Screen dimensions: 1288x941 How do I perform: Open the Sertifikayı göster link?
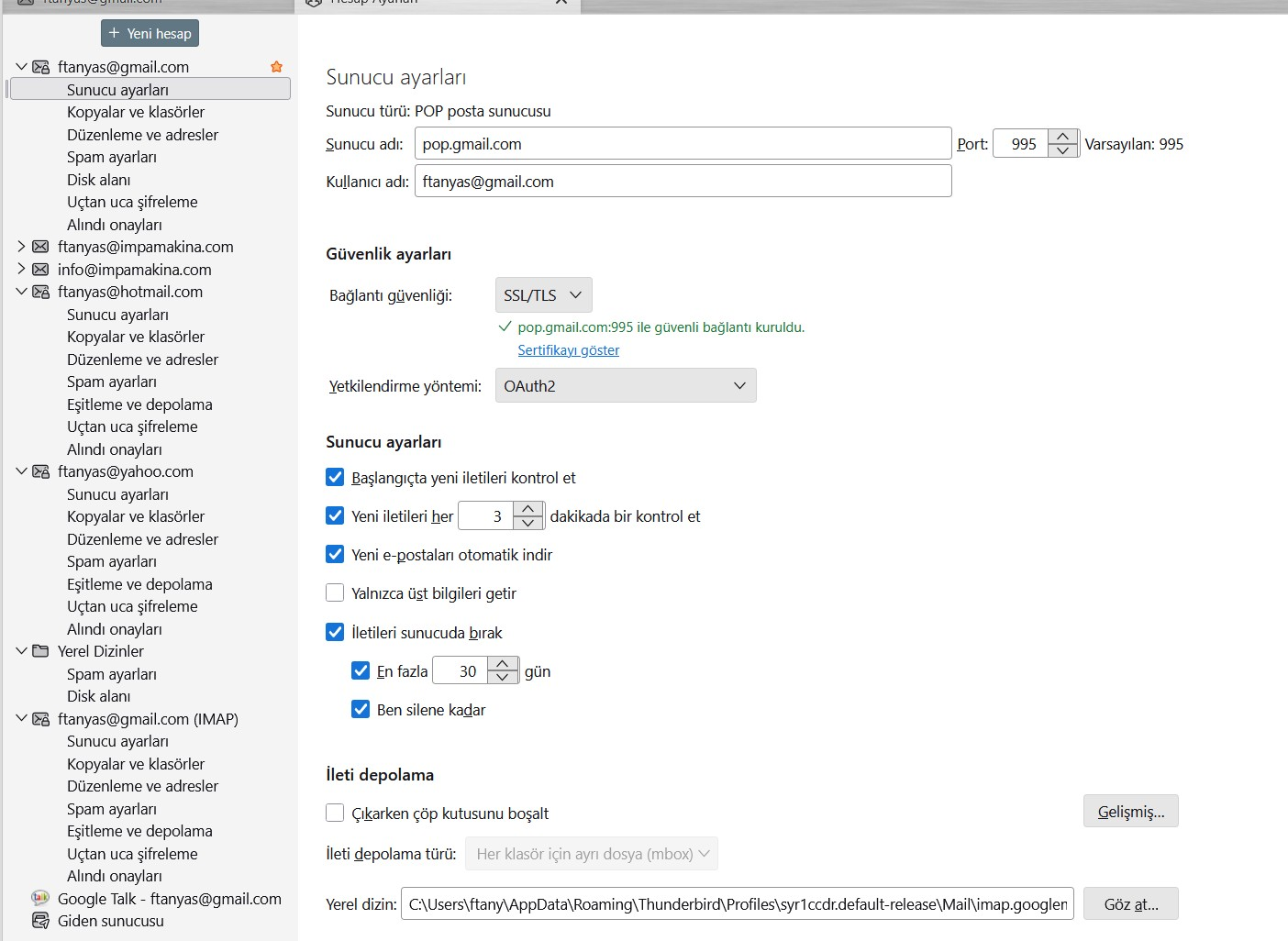[x=568, y=350]
